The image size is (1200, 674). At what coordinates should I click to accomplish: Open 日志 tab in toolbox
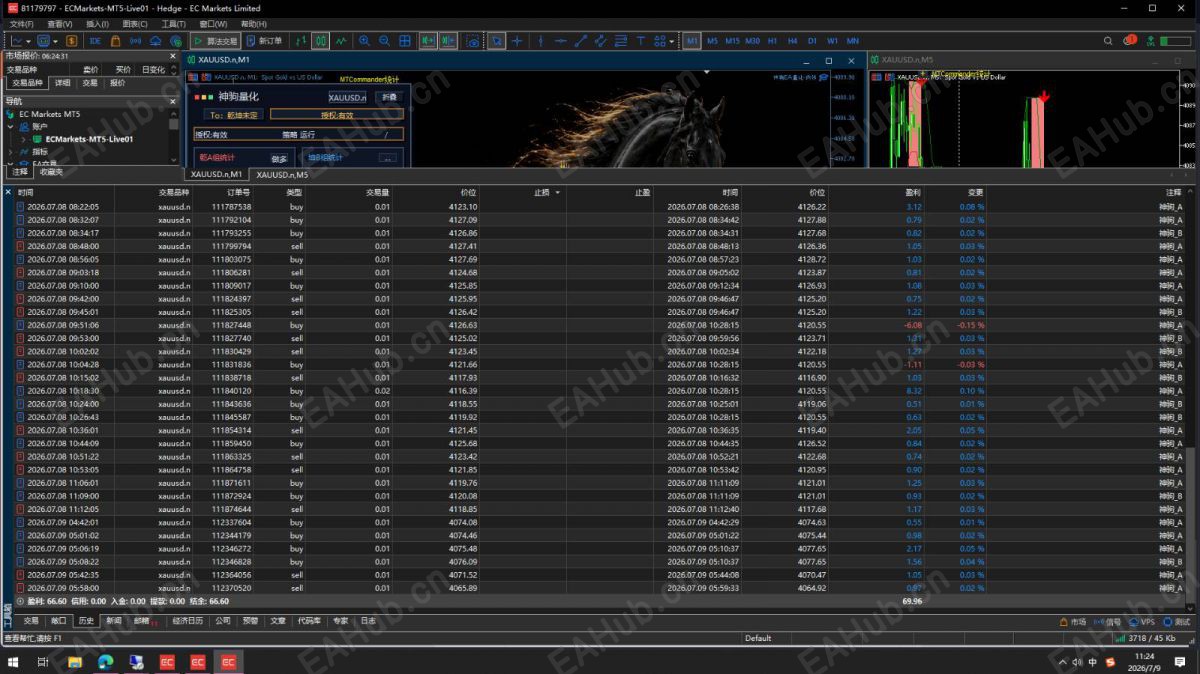[368, 621]
